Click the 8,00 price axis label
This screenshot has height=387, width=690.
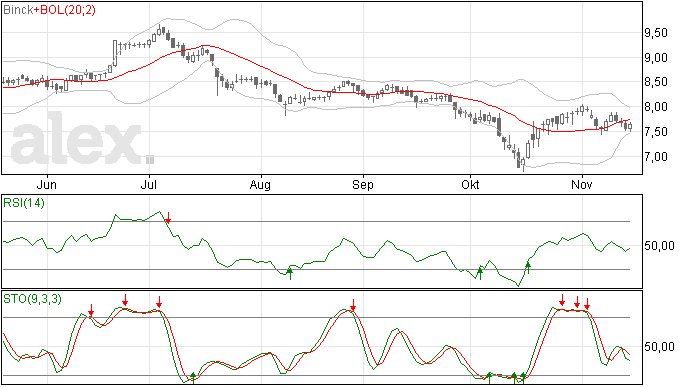656,107
